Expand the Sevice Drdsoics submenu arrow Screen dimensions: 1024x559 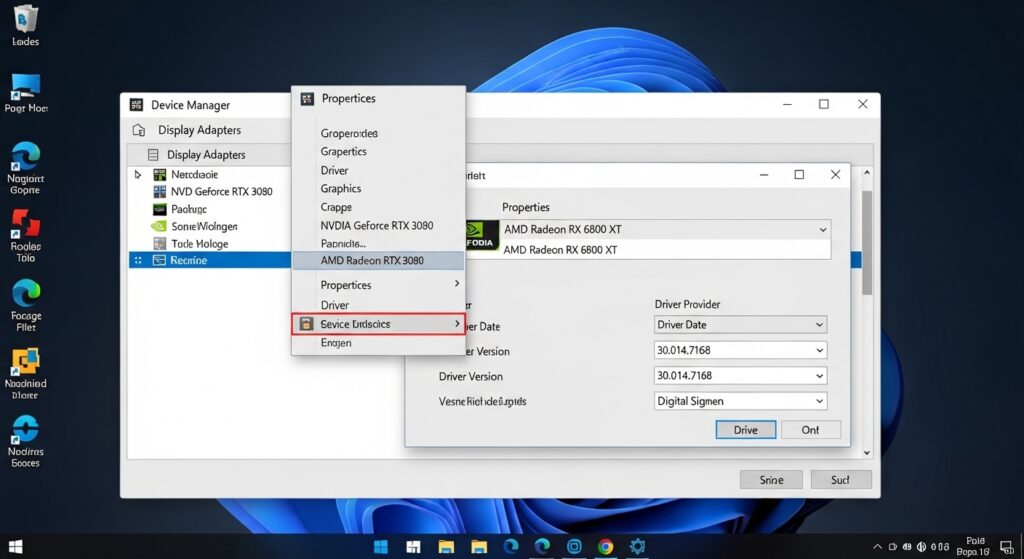[x=456, y=323]
